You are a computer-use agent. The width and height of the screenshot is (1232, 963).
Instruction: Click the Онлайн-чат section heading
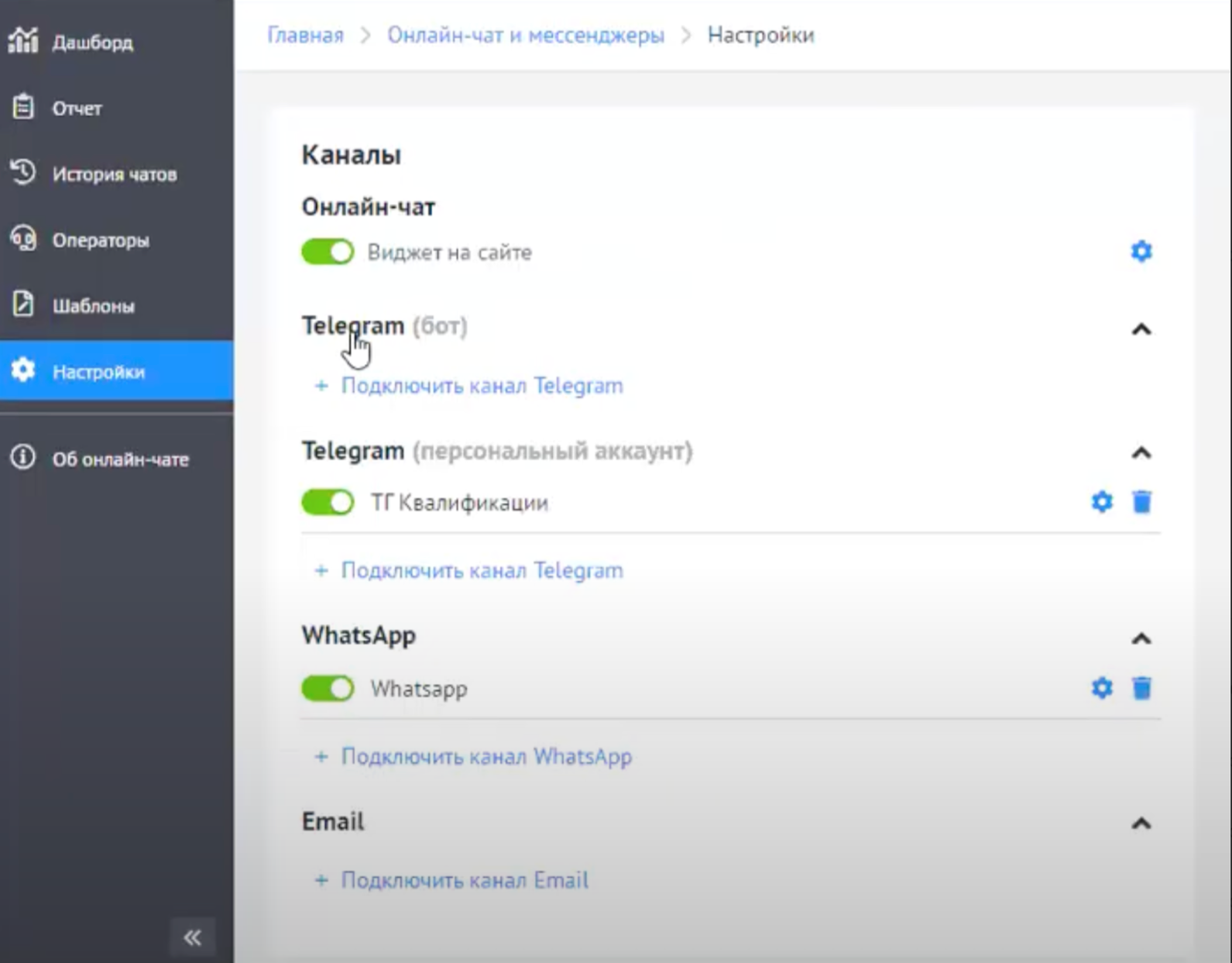[369, 207]
